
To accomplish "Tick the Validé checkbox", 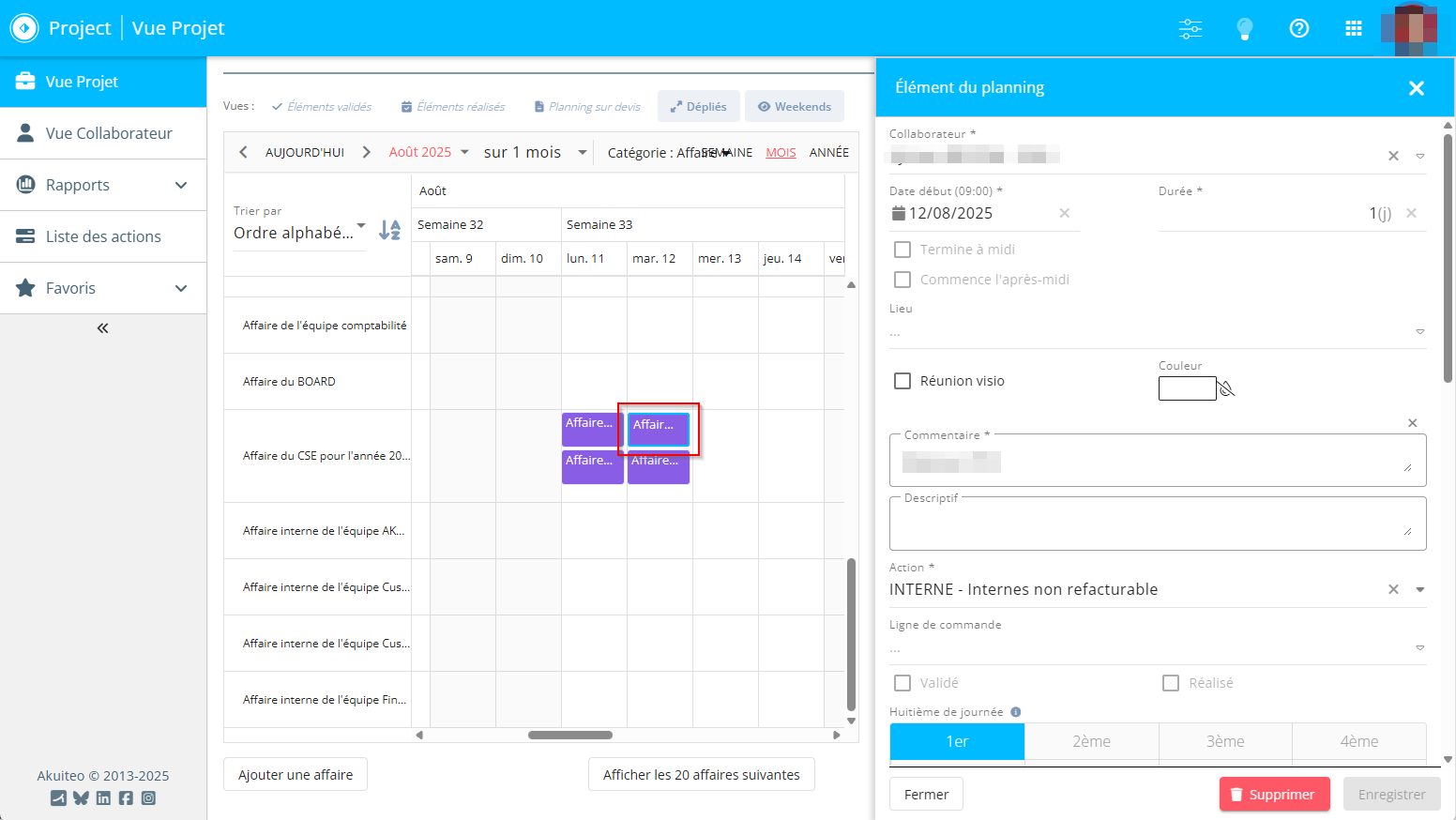I will click(902, 683).
